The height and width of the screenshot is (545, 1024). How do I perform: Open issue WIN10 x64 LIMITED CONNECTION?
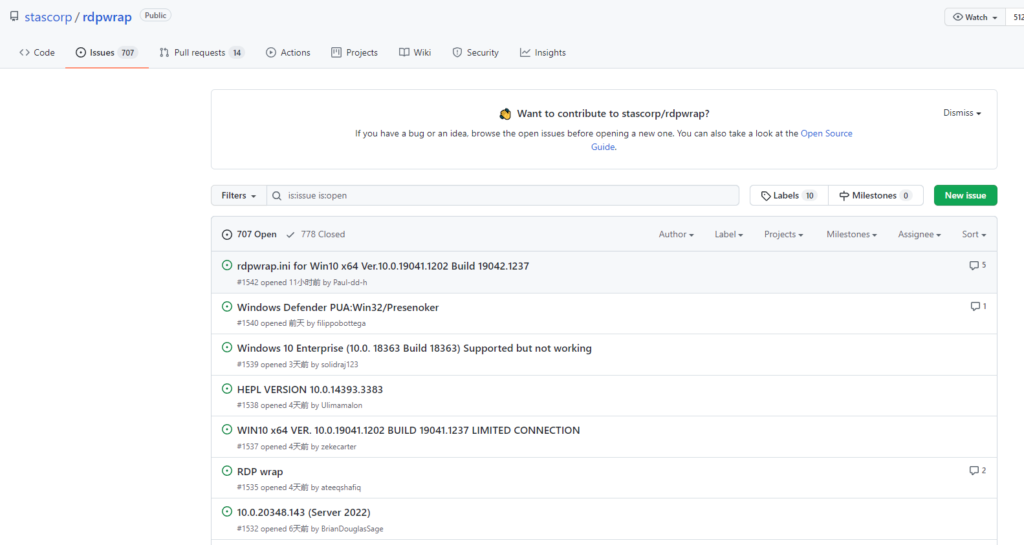pyautogui.click(x=408, y=431)
